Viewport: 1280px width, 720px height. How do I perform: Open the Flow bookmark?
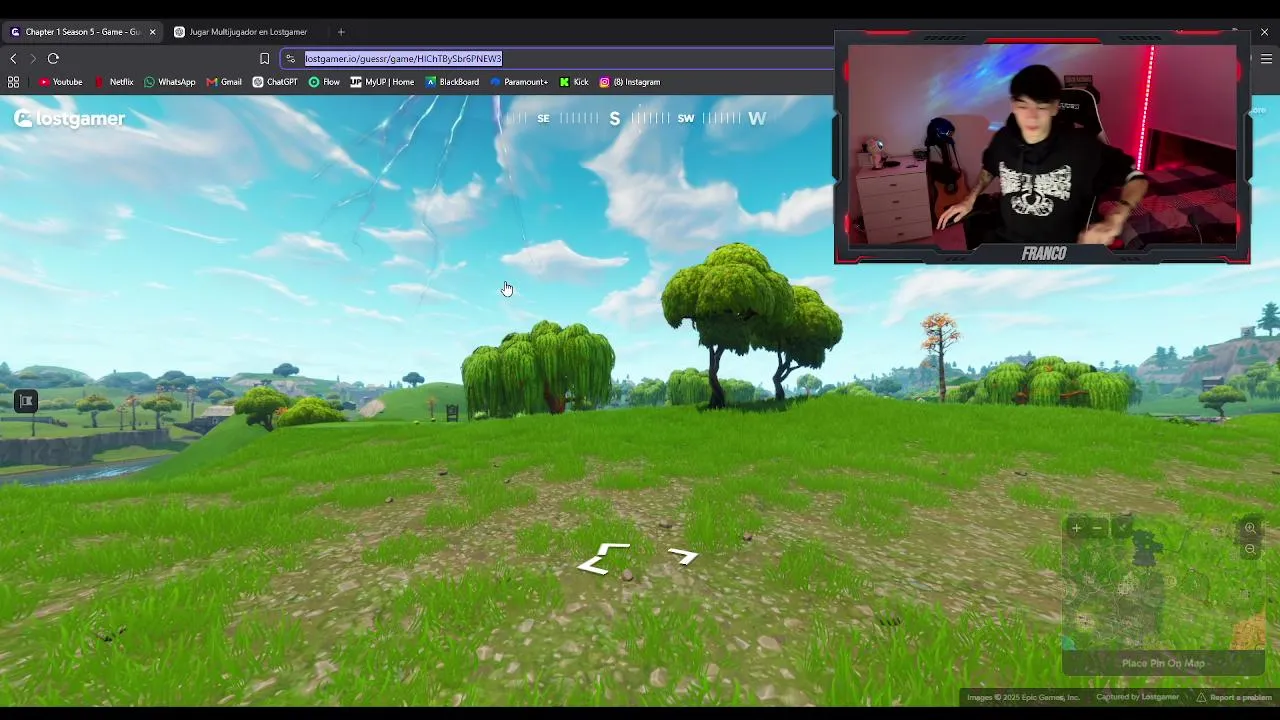pos(324,82)
